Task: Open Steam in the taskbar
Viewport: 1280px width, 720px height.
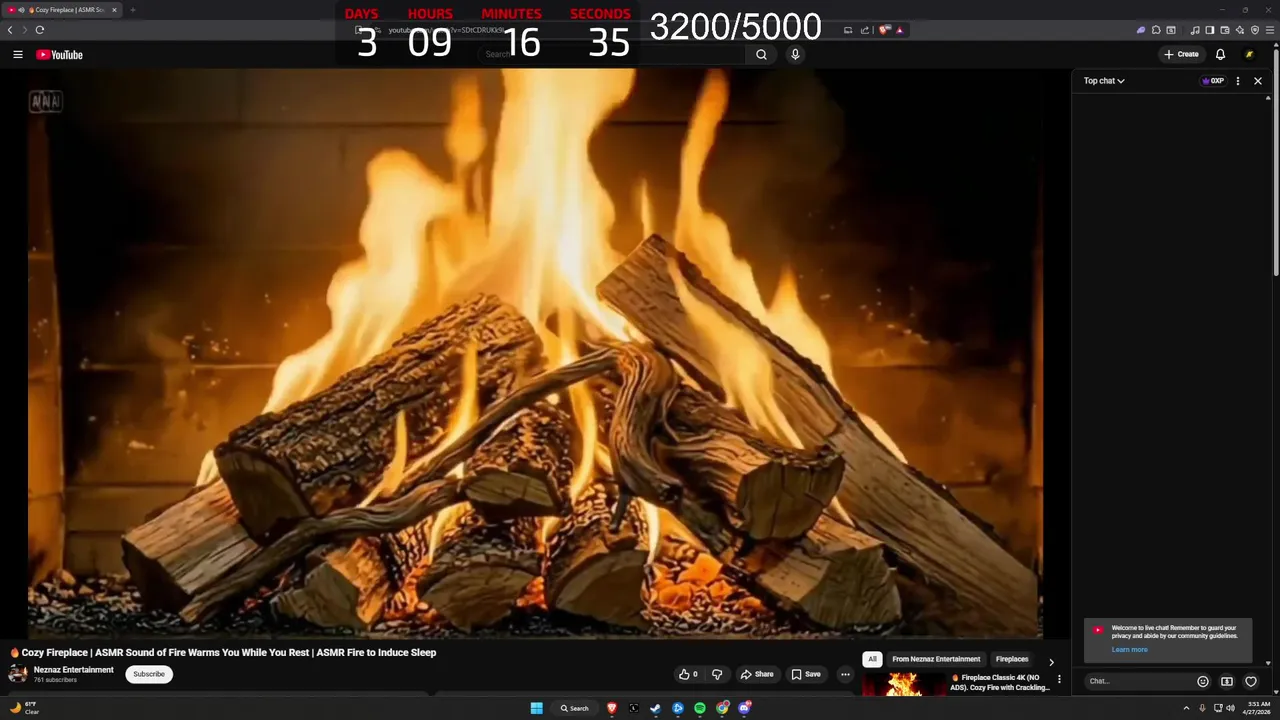Action: [x=656, y=708]
